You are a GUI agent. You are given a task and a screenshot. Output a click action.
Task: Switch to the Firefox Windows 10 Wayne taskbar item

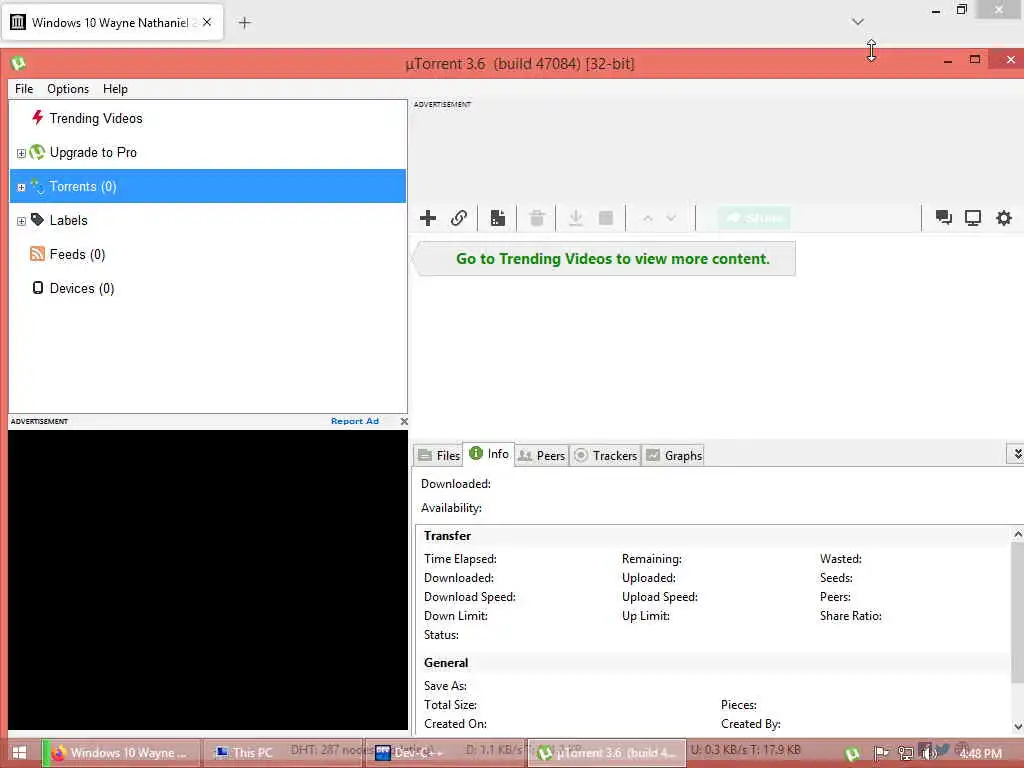tap(119, 753)
